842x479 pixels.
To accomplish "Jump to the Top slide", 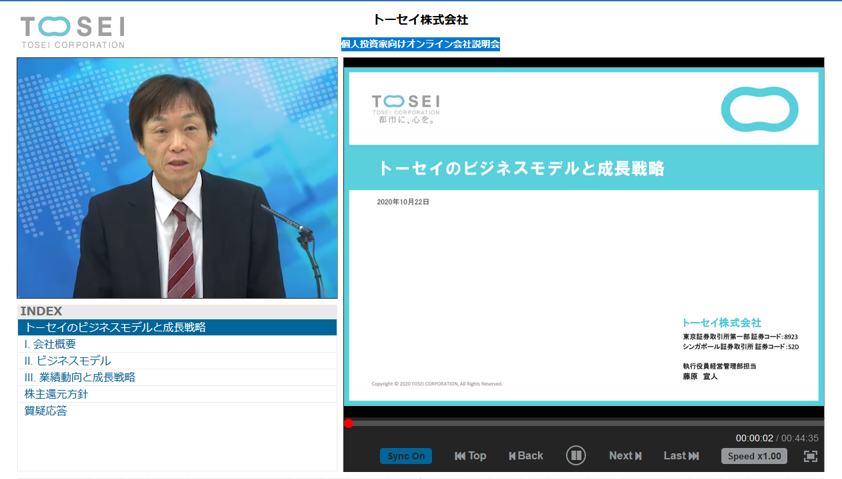I will coord(470,456).
